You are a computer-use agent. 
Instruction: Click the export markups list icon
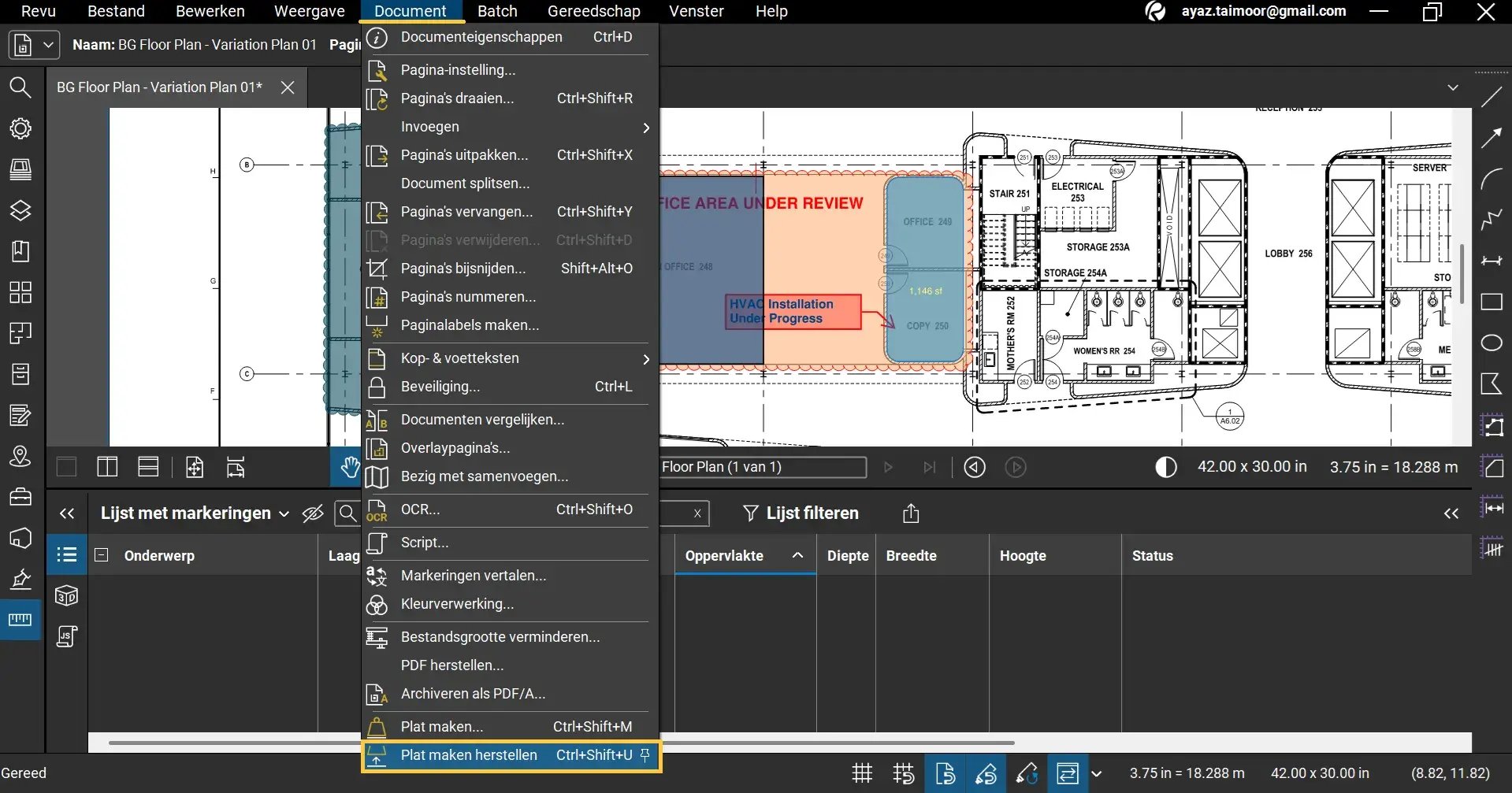pos(911,513)
